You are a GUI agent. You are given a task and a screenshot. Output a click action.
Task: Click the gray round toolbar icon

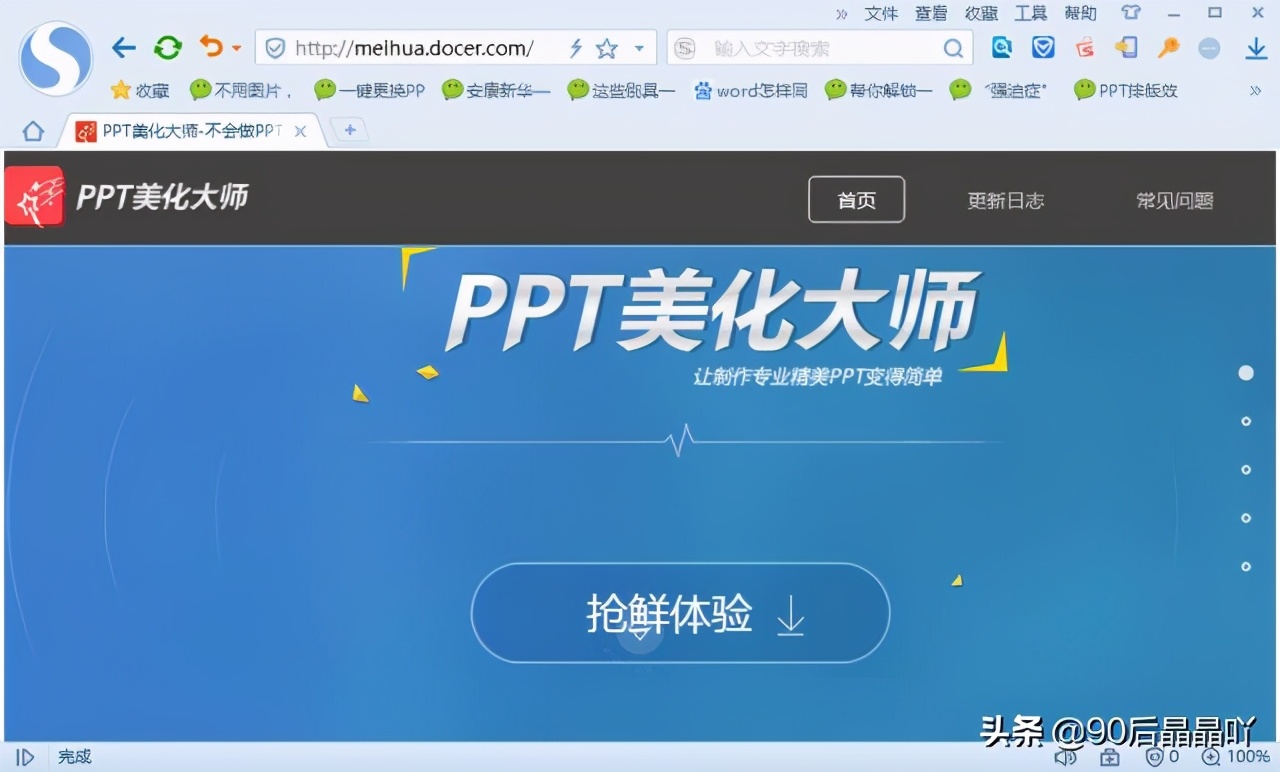(1209, 48)
